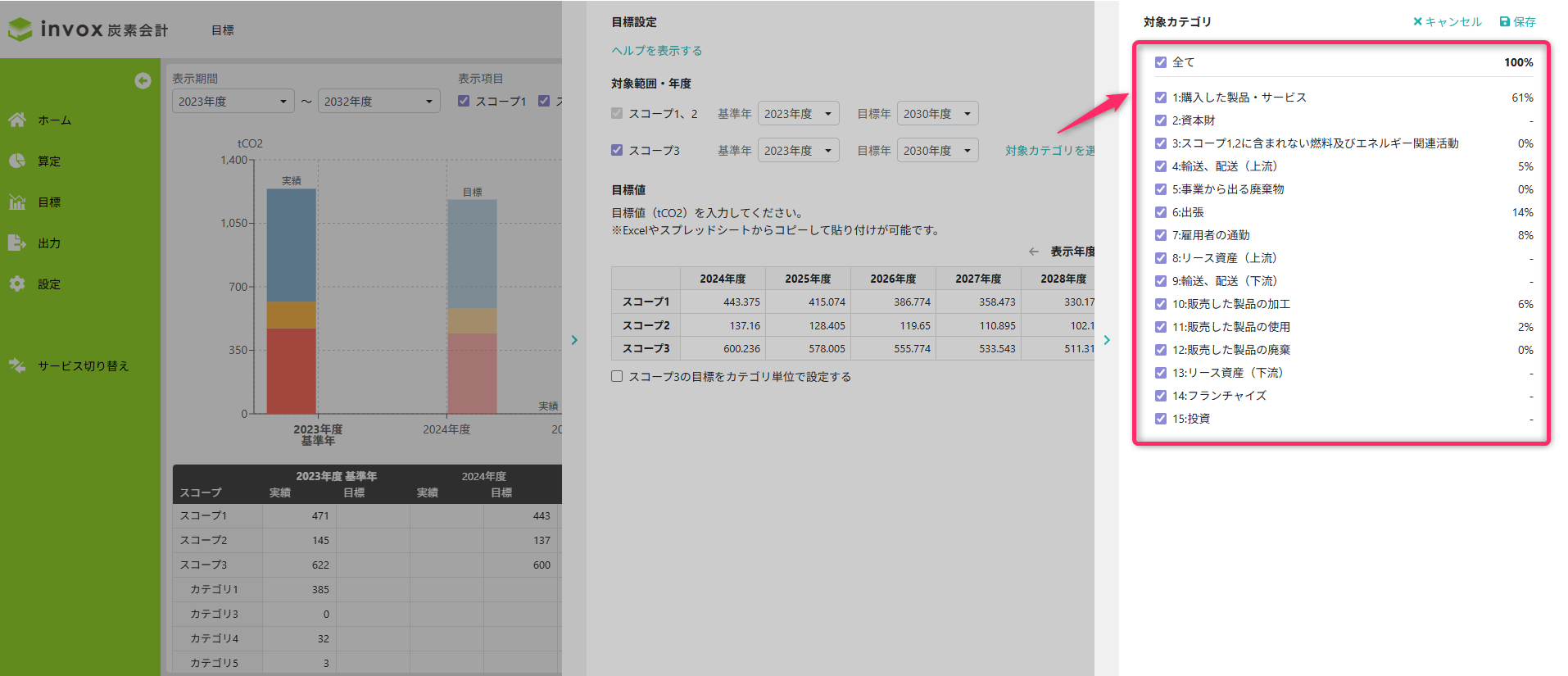
Task: Open the ヘルプを表示する link
Action: click(x=656, y=51)
